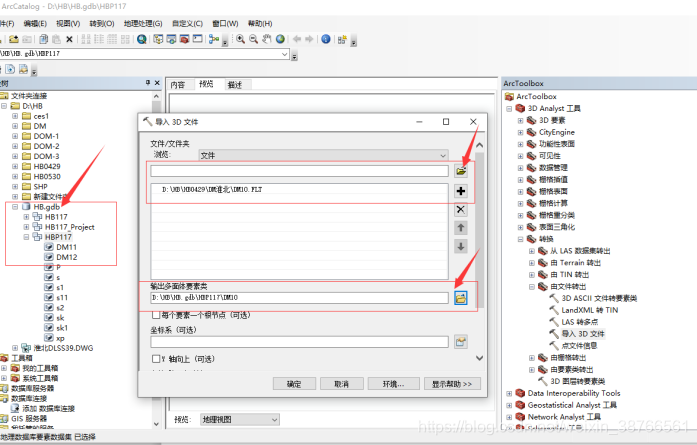Open the 浏览 文件 dropdown in the dialog
The image size is (697, 445).
tap(323, 155)
